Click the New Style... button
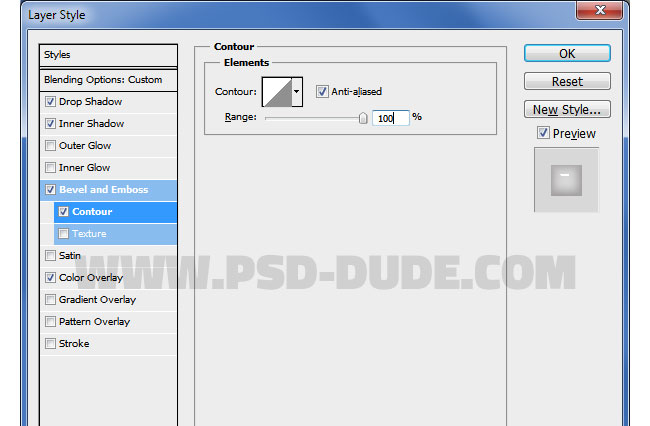This screenshot has width=650, height=426. click(x=567, y=109)
